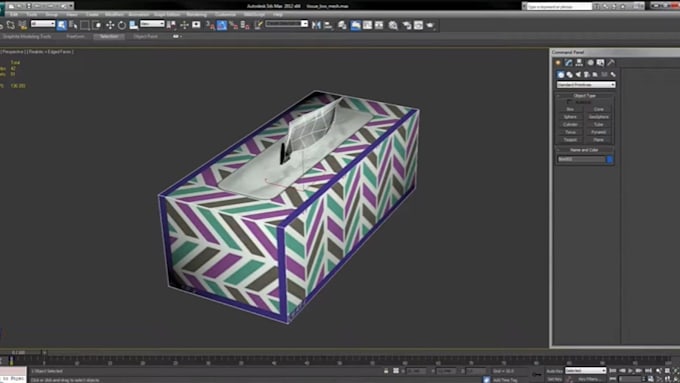Switch to the Motion command panel tab
The width and height of the screenshot is (680, 383).
[590, 62]
